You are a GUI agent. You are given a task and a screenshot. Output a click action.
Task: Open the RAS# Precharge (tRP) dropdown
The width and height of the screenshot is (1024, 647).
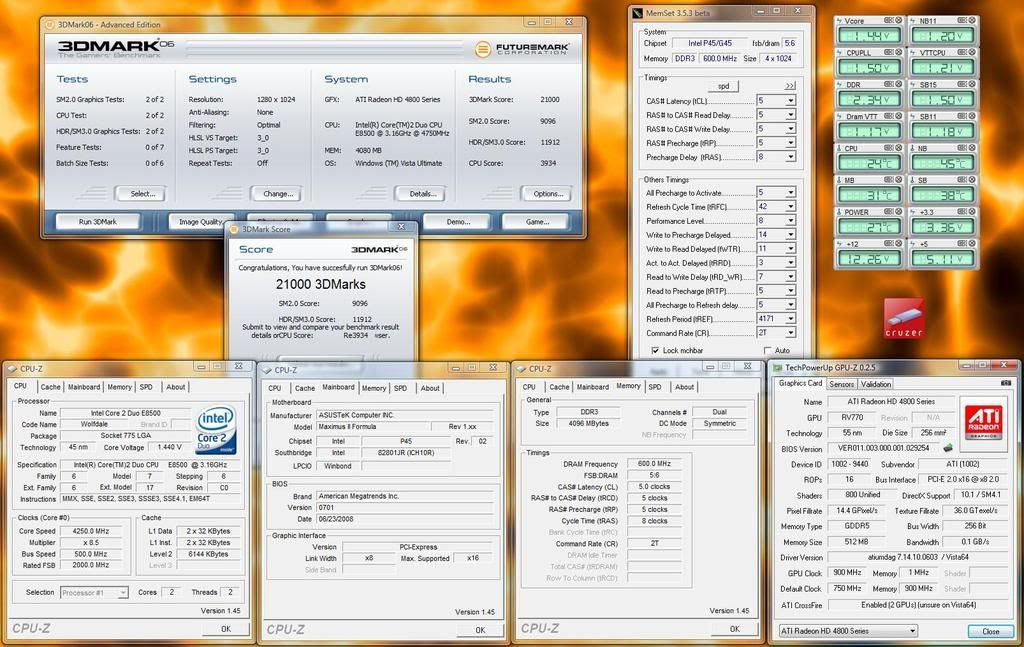pyautogui.click(x=791, y=143)
